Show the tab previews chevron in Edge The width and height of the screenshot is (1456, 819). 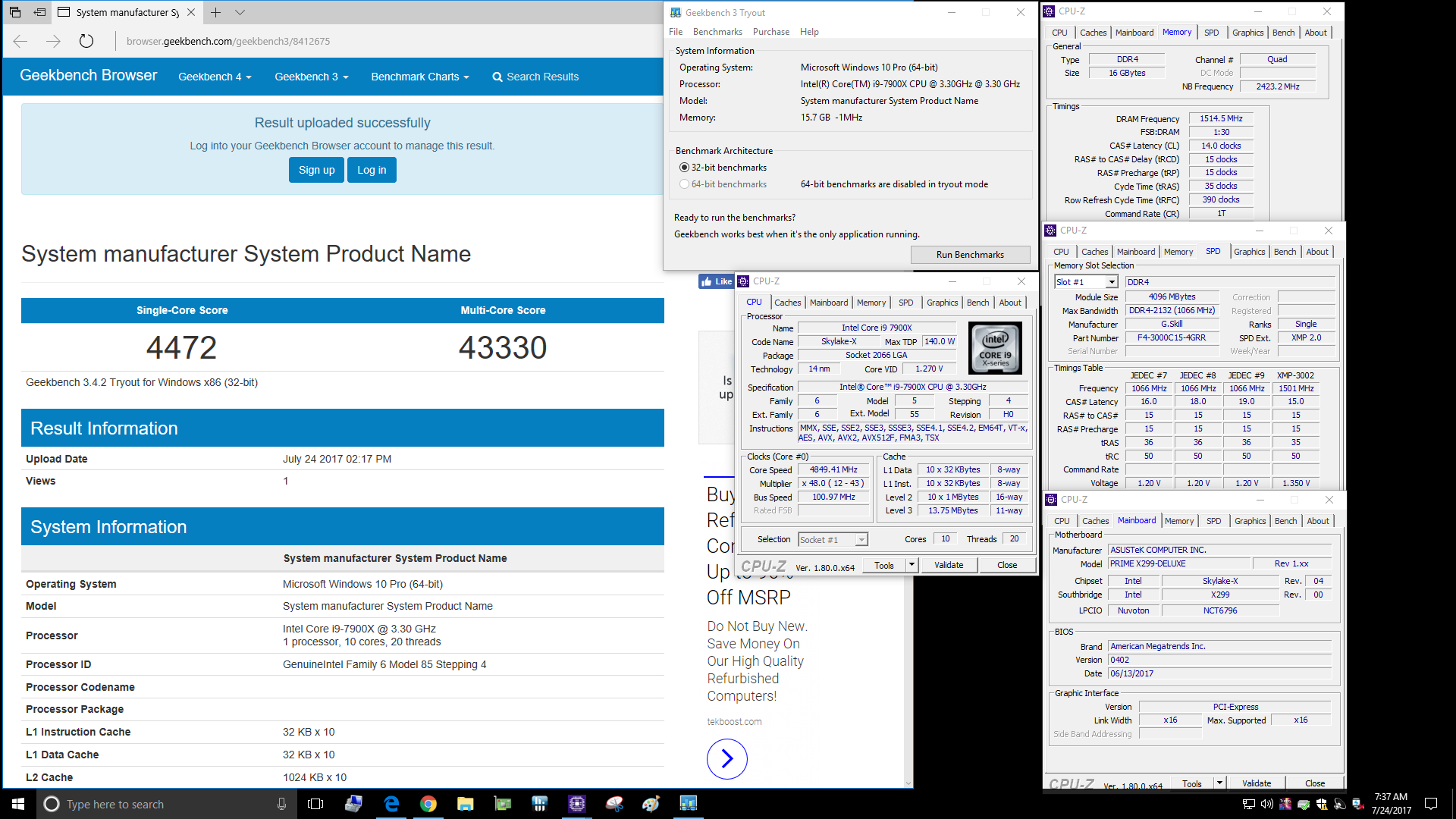click(x=240, y=12)
